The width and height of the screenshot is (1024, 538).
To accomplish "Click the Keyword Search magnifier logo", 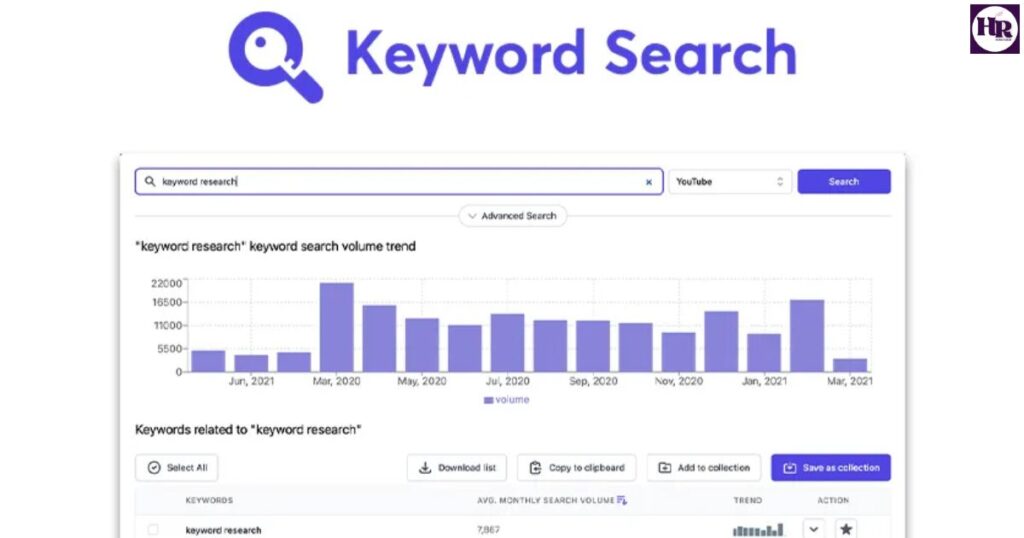I will (276, 57).
